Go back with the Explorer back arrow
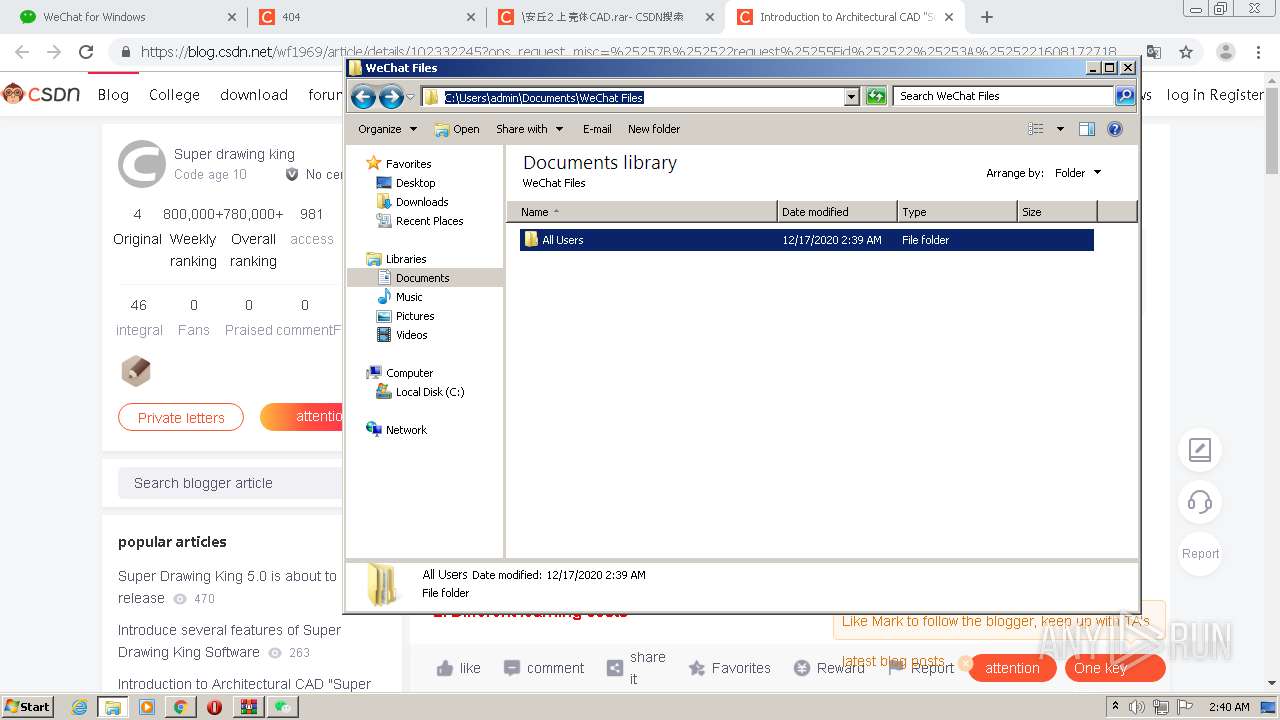The height and width of the screenshot is (720, 1280). pos(363,96)
